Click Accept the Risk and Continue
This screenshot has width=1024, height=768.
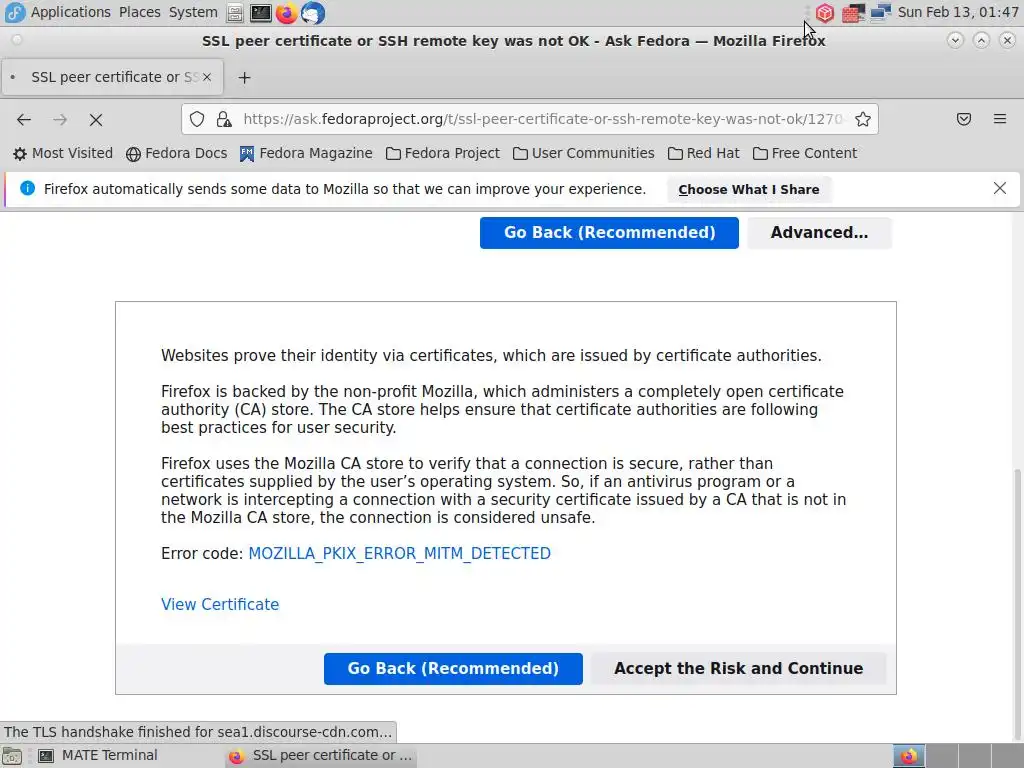[739, 669]
